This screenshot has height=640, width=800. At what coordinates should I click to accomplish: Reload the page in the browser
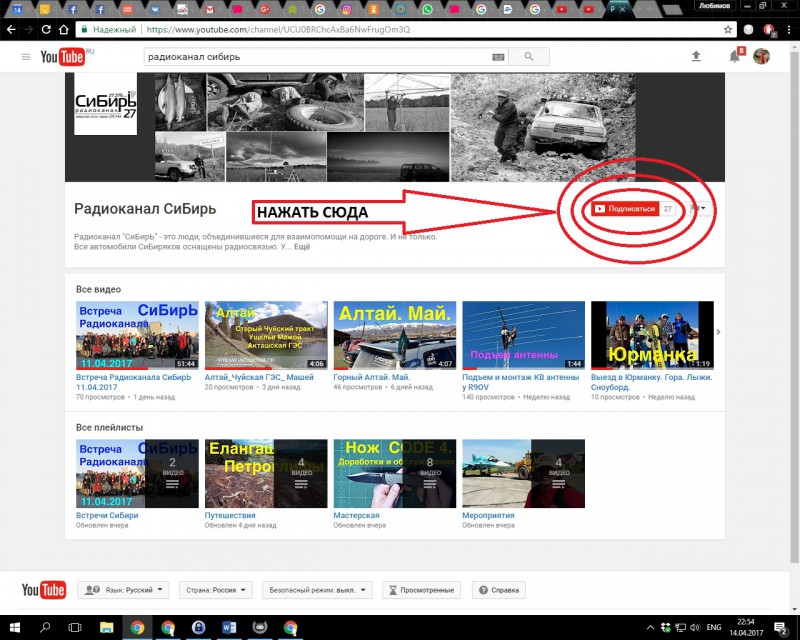[46, 30]
